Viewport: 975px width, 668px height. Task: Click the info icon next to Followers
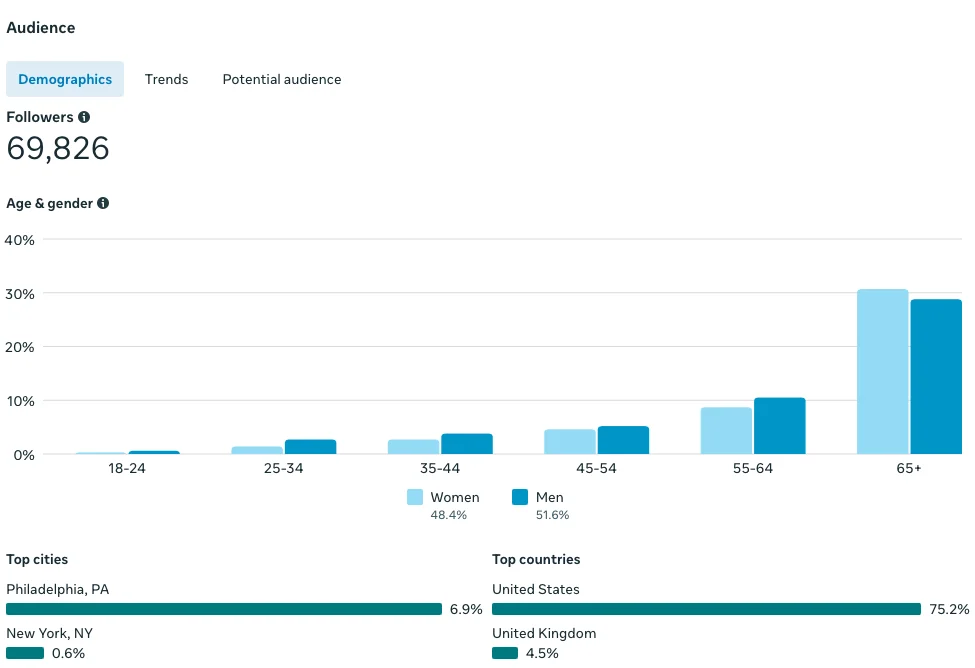click(84, 117)
